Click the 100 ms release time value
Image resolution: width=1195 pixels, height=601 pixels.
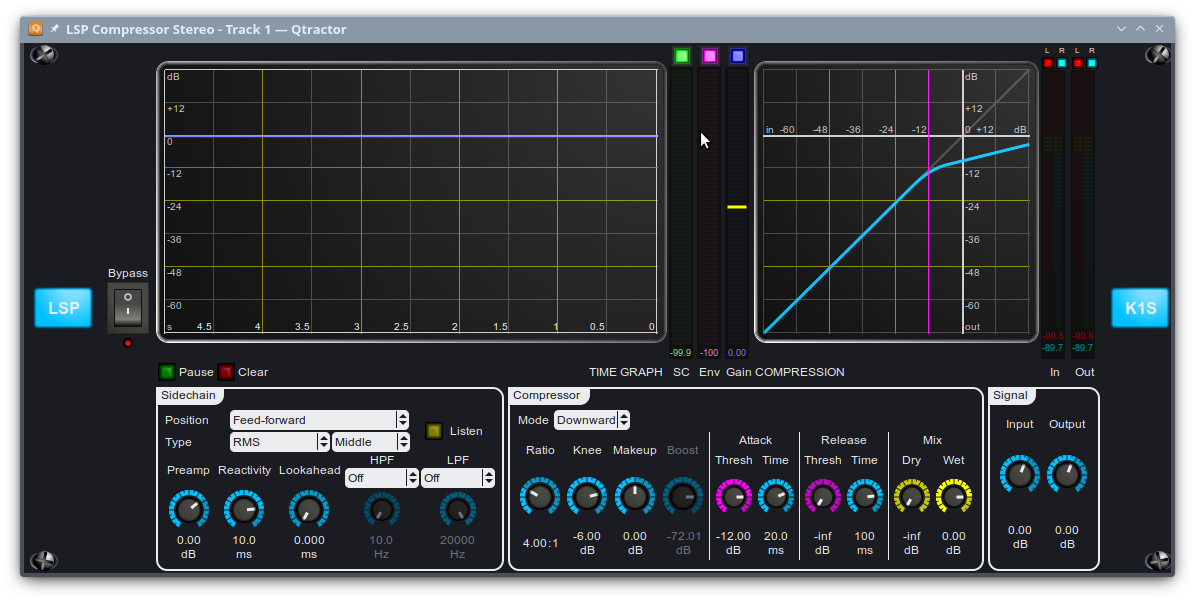point(865,536)
